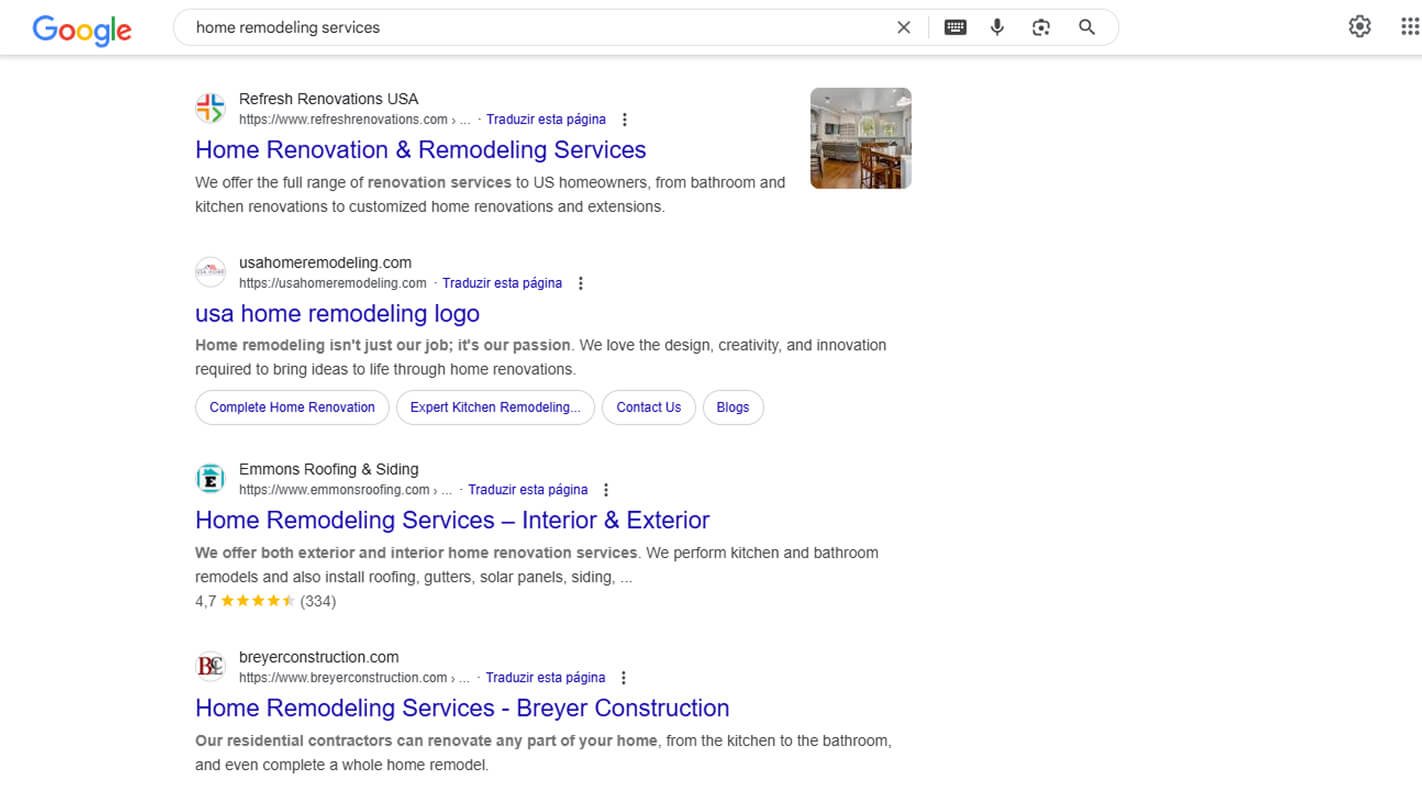Screen dimensions: 1422x793
Task: Click the refreshrenovations.com URL text
Action: [x=354, y=120]
